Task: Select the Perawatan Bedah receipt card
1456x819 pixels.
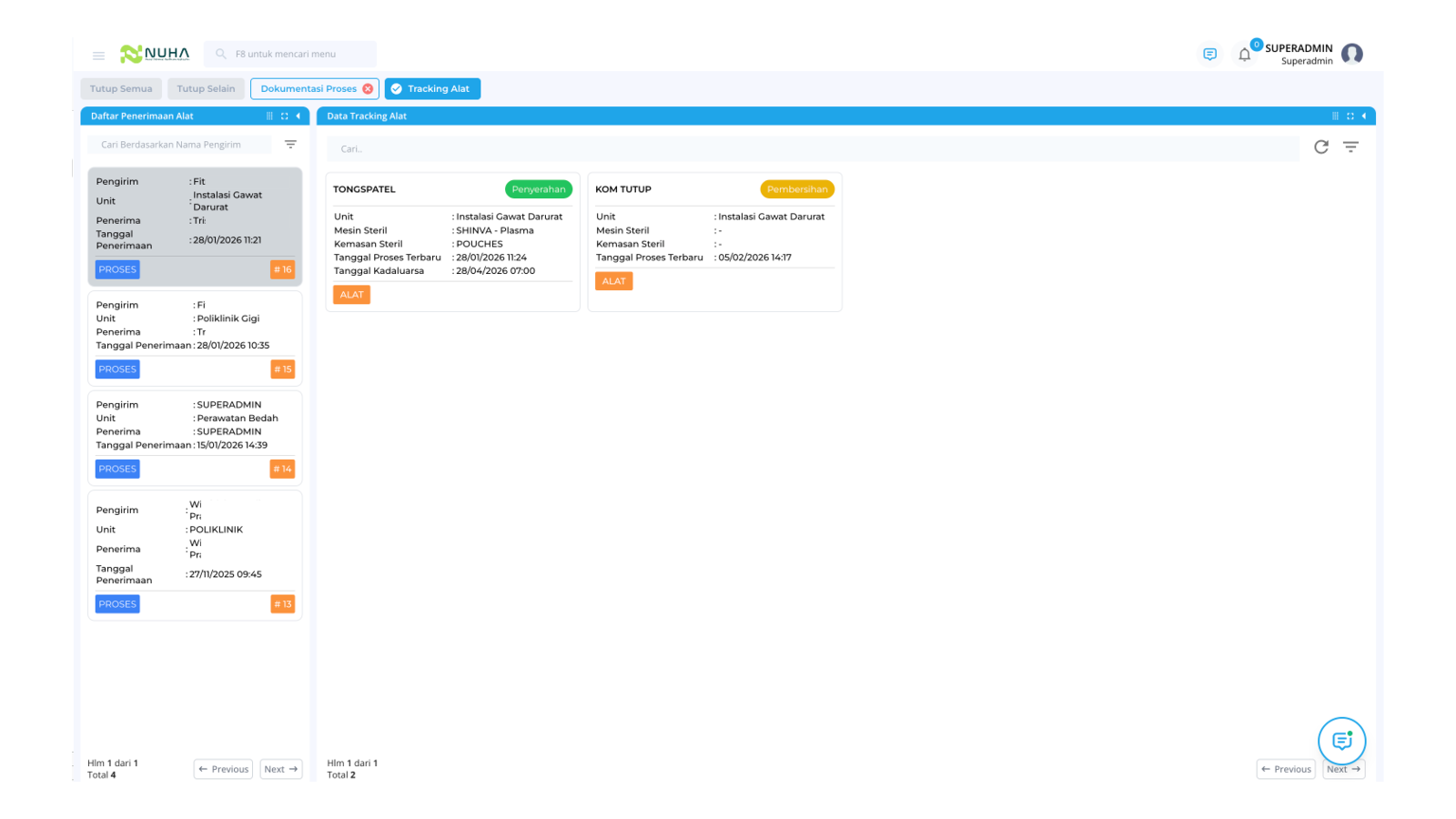Action: (x=195, y=439)
